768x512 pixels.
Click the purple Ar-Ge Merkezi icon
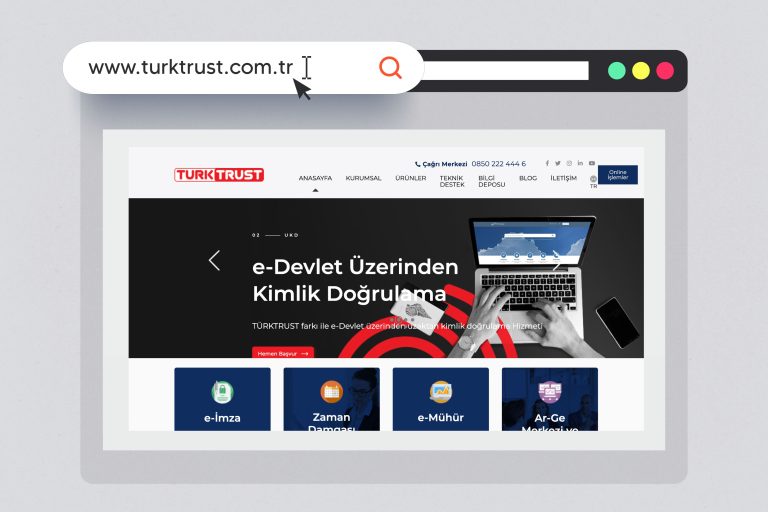[x=550, y=392]
